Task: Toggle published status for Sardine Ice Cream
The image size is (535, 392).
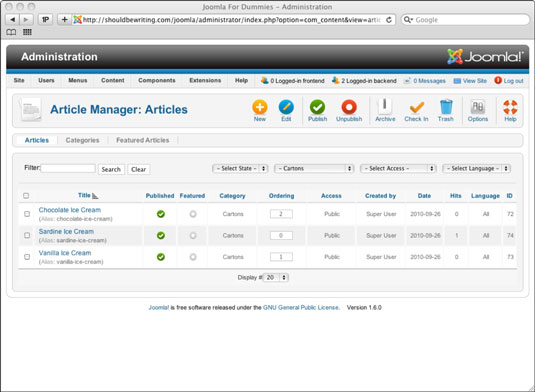Action: (161, 235)
